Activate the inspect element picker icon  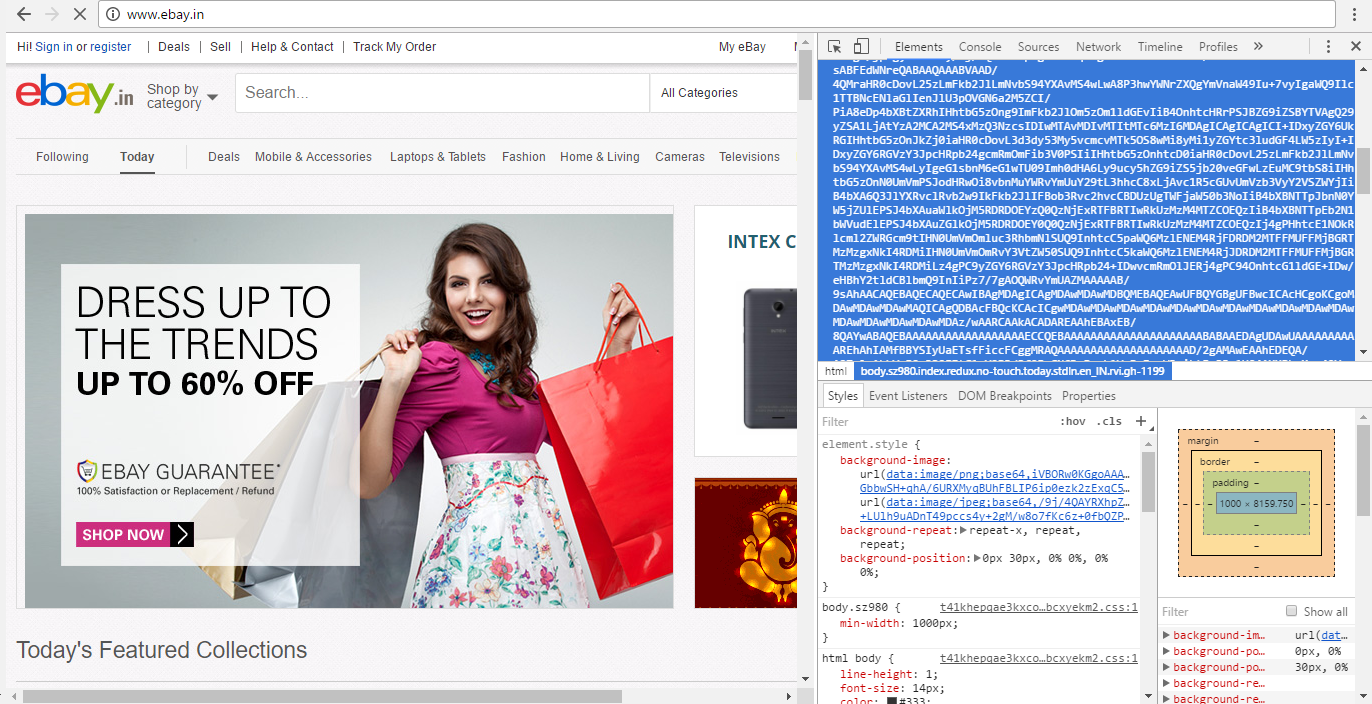pos(834,47)
